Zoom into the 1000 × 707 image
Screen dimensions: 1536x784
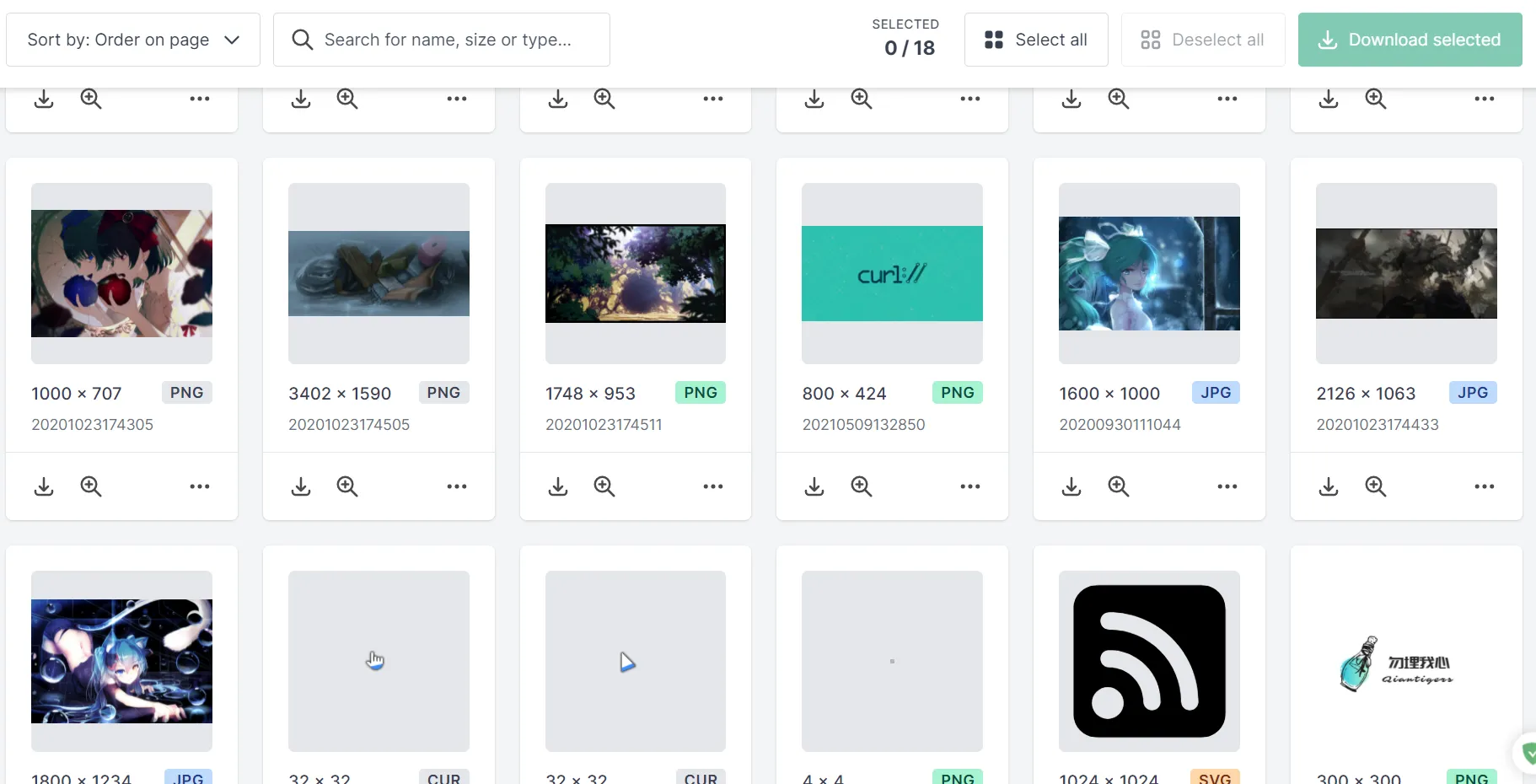point(91,486)
